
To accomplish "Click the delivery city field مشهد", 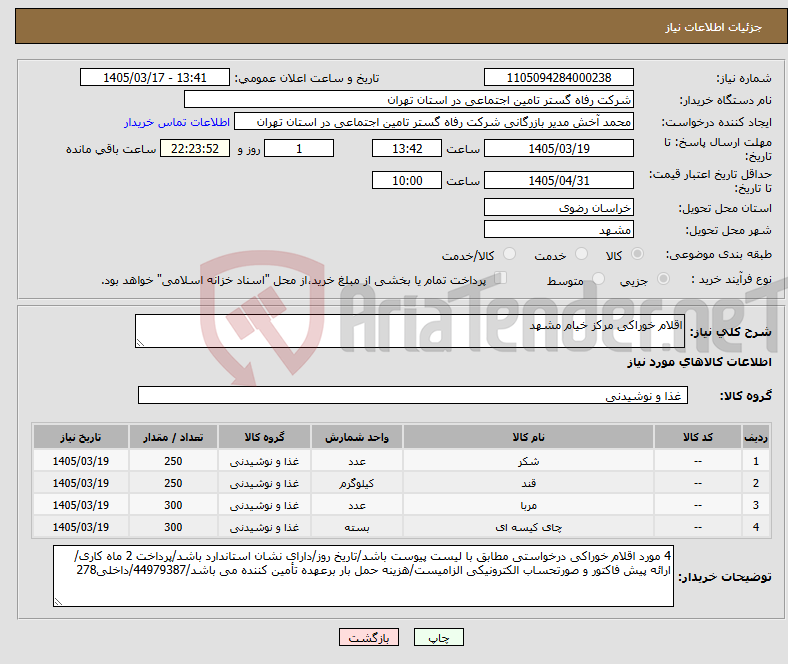I will click(558, 229).
